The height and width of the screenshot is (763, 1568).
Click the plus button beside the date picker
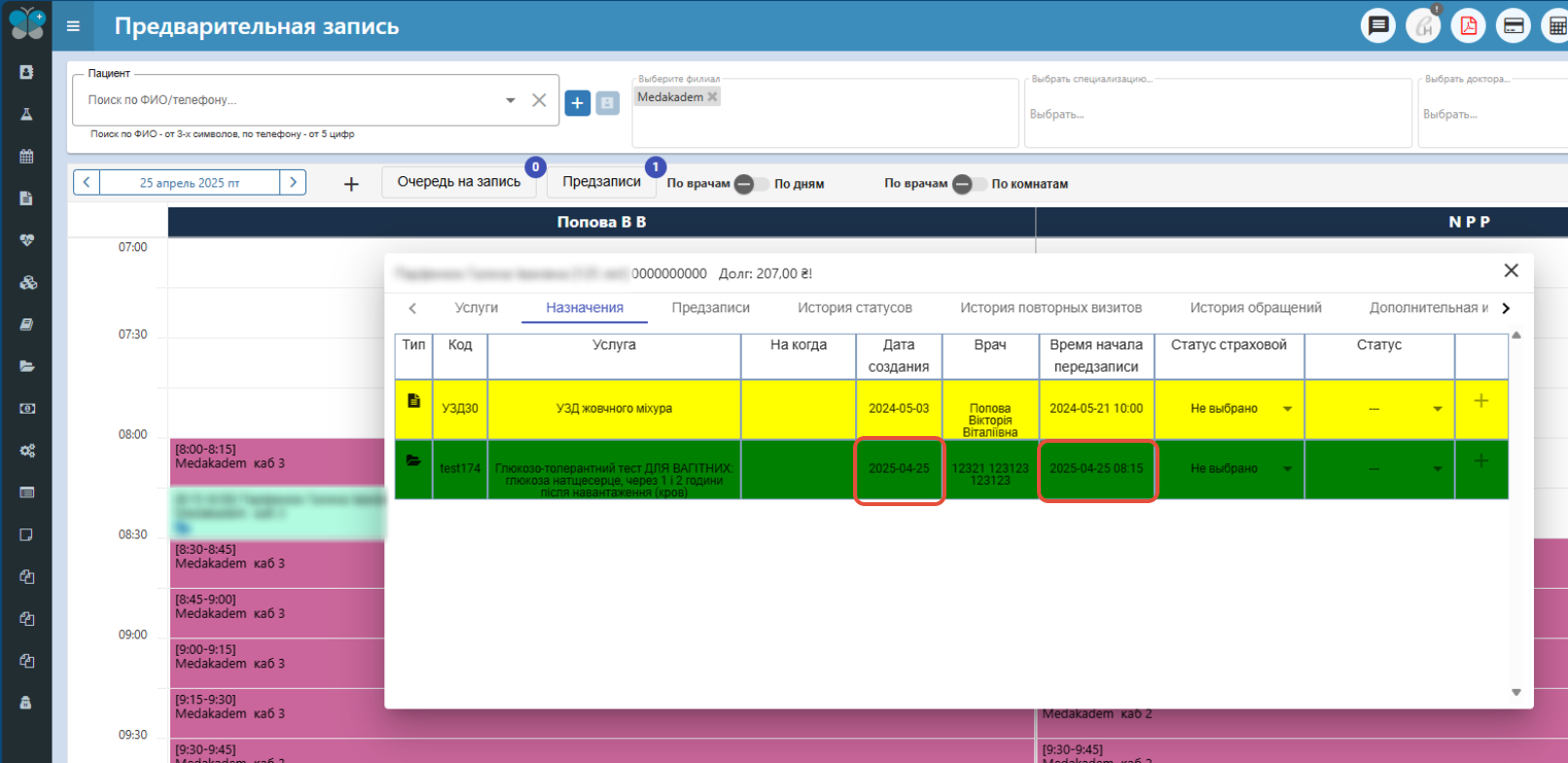pos(352,184)
